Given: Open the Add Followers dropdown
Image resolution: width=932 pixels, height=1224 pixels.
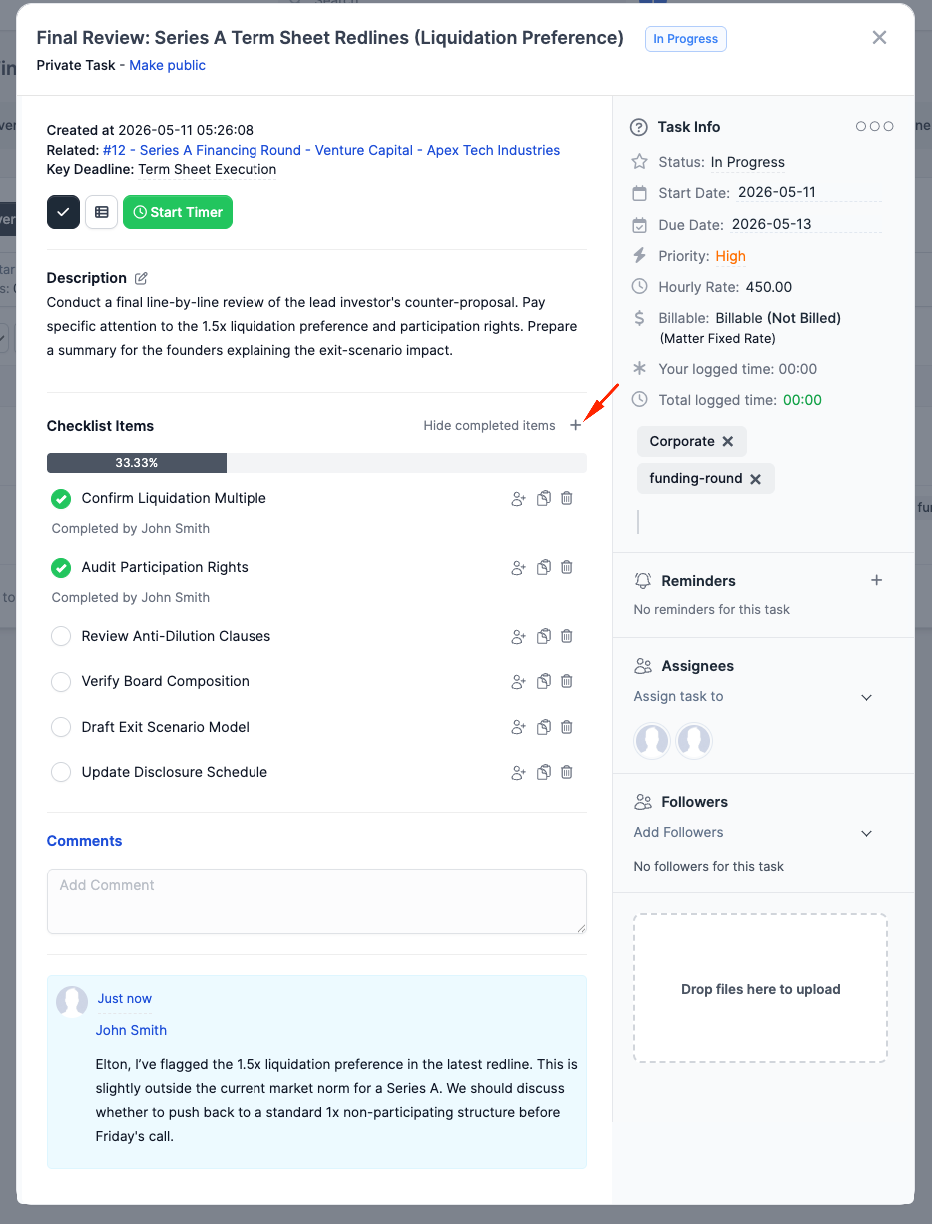Looking at the screenshot, I should [x=754, y=833].
